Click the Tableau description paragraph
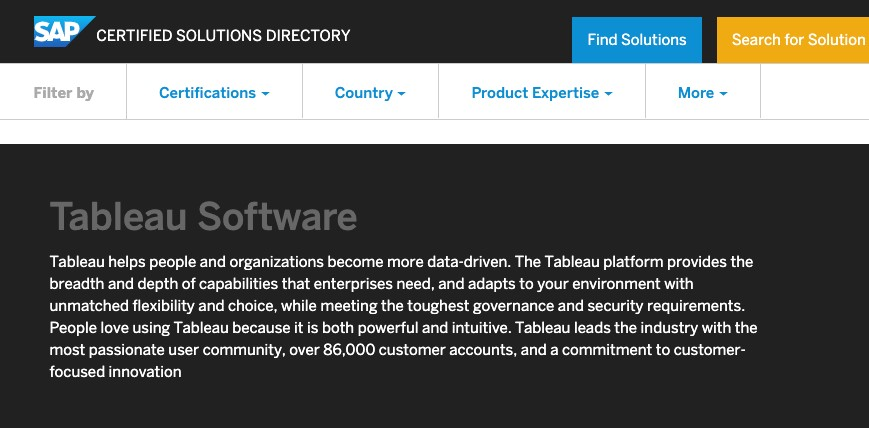 [x=400, y=316]
